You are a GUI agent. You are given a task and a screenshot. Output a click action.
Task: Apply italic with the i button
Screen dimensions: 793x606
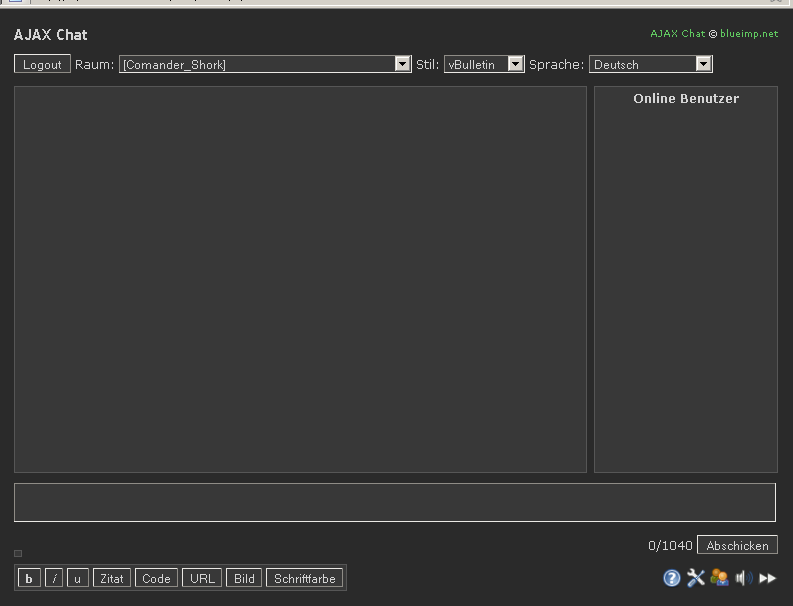[54, 578]
